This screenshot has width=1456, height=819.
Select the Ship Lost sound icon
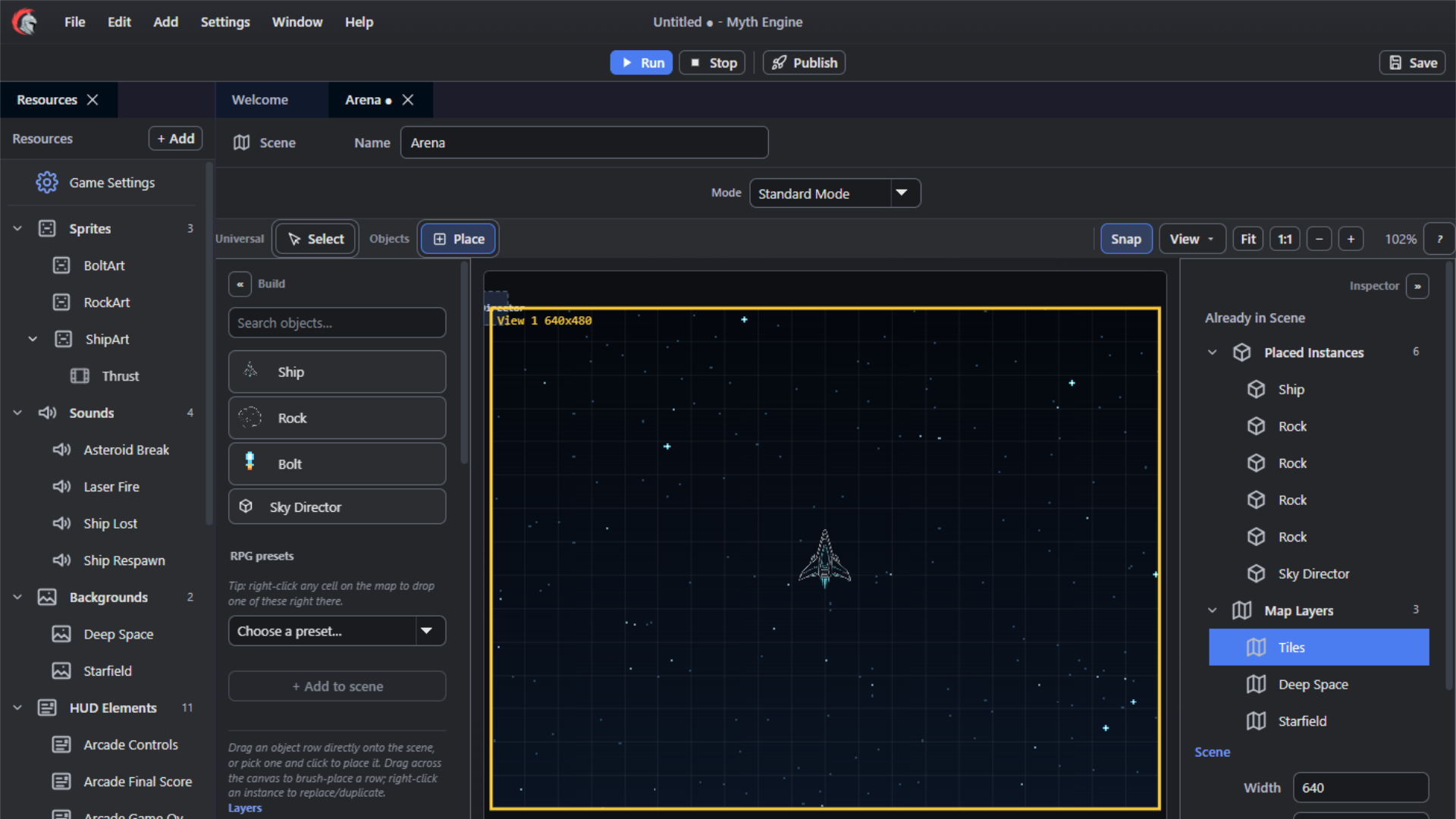point(61,523)
